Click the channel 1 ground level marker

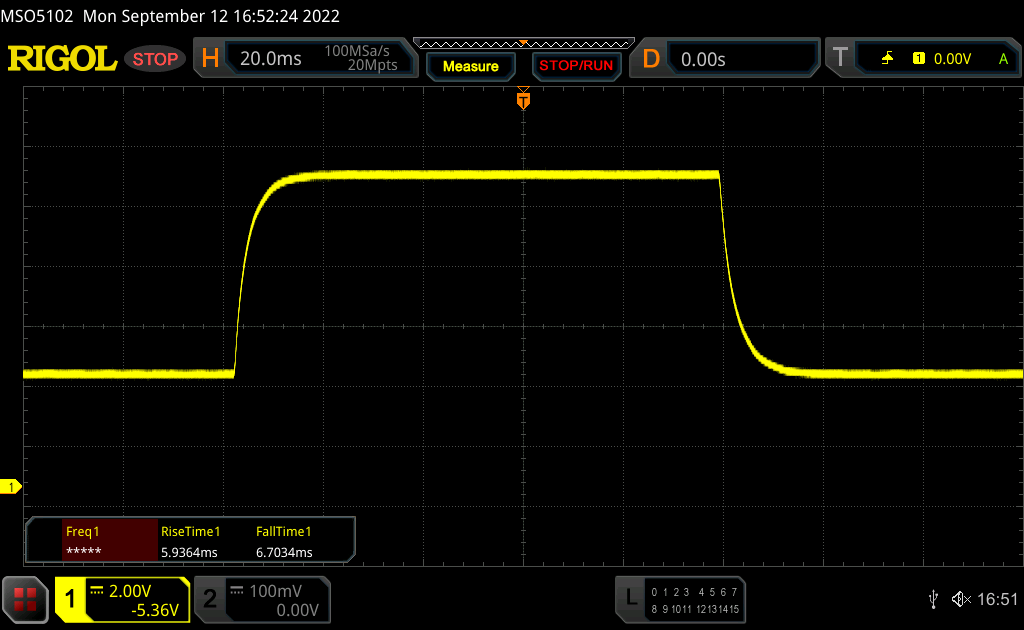pyautogui.click(x=10, y=487)
